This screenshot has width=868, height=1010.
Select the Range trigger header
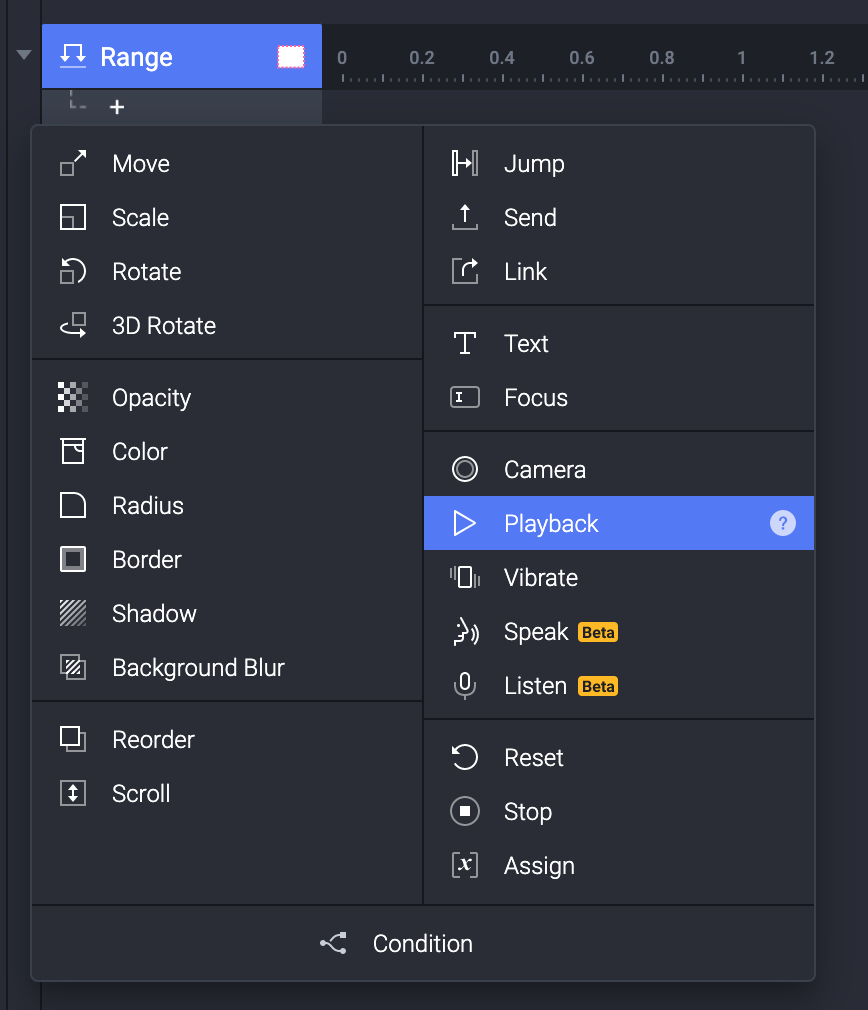(x=137, y=57)
